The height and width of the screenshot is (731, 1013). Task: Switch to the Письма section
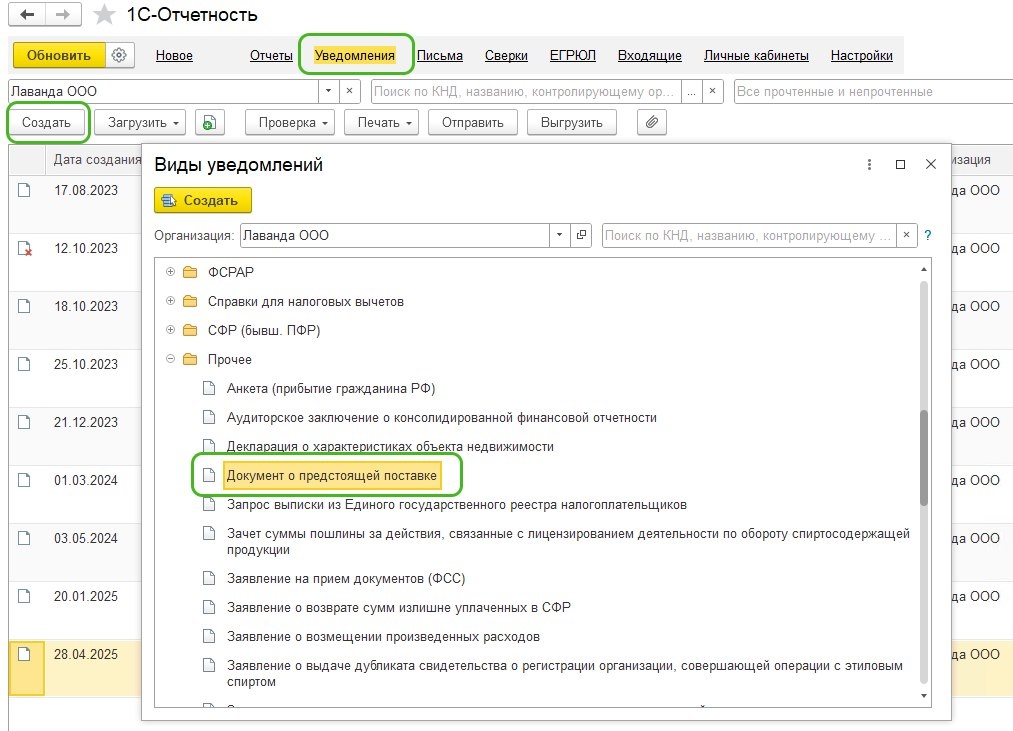tap(440, 56)
